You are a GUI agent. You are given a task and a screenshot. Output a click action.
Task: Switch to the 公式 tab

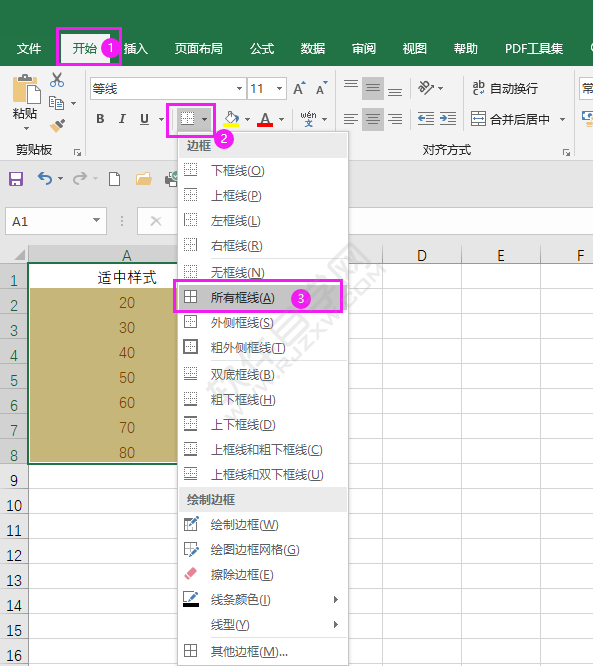262,48
